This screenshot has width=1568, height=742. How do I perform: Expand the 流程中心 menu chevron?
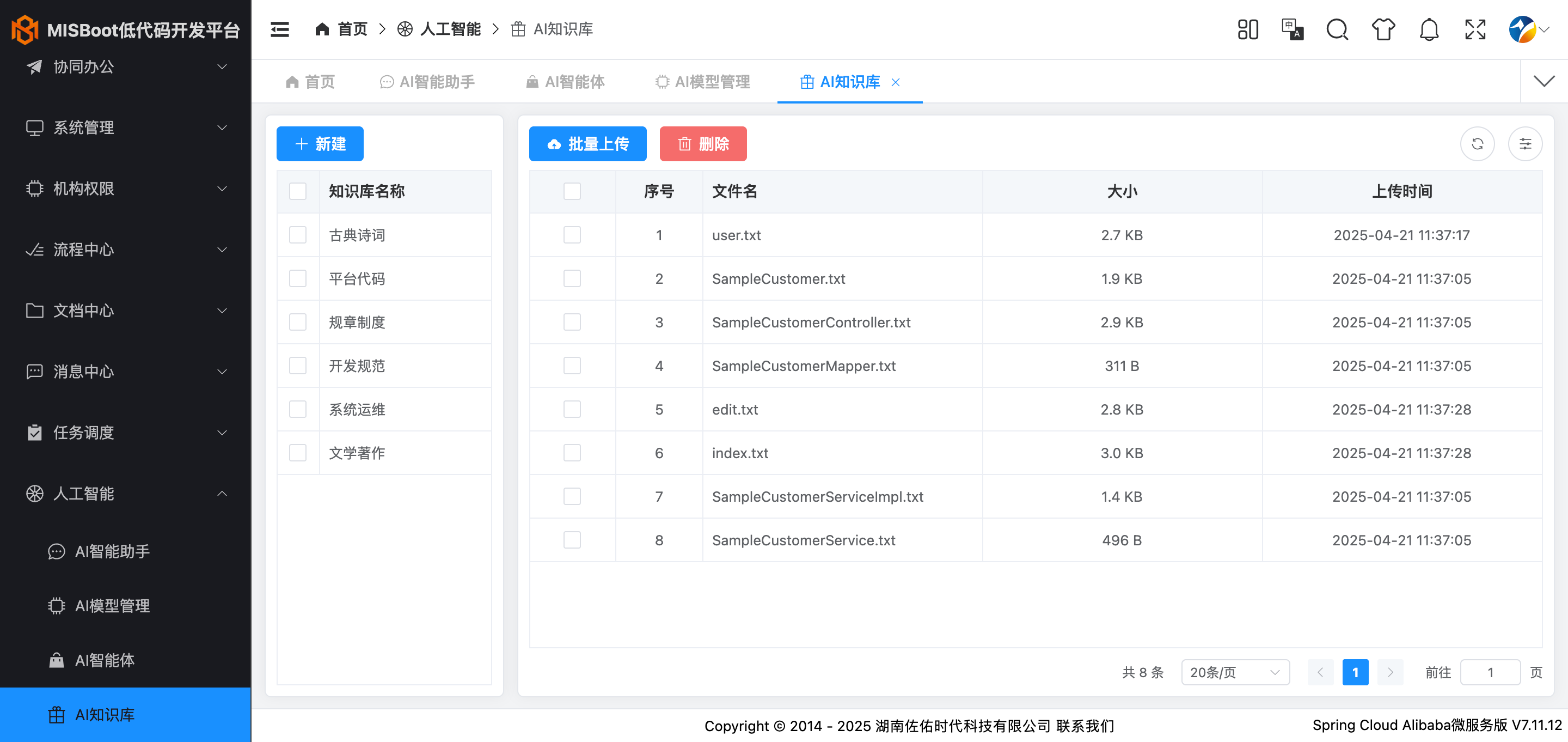click(222, 249)
